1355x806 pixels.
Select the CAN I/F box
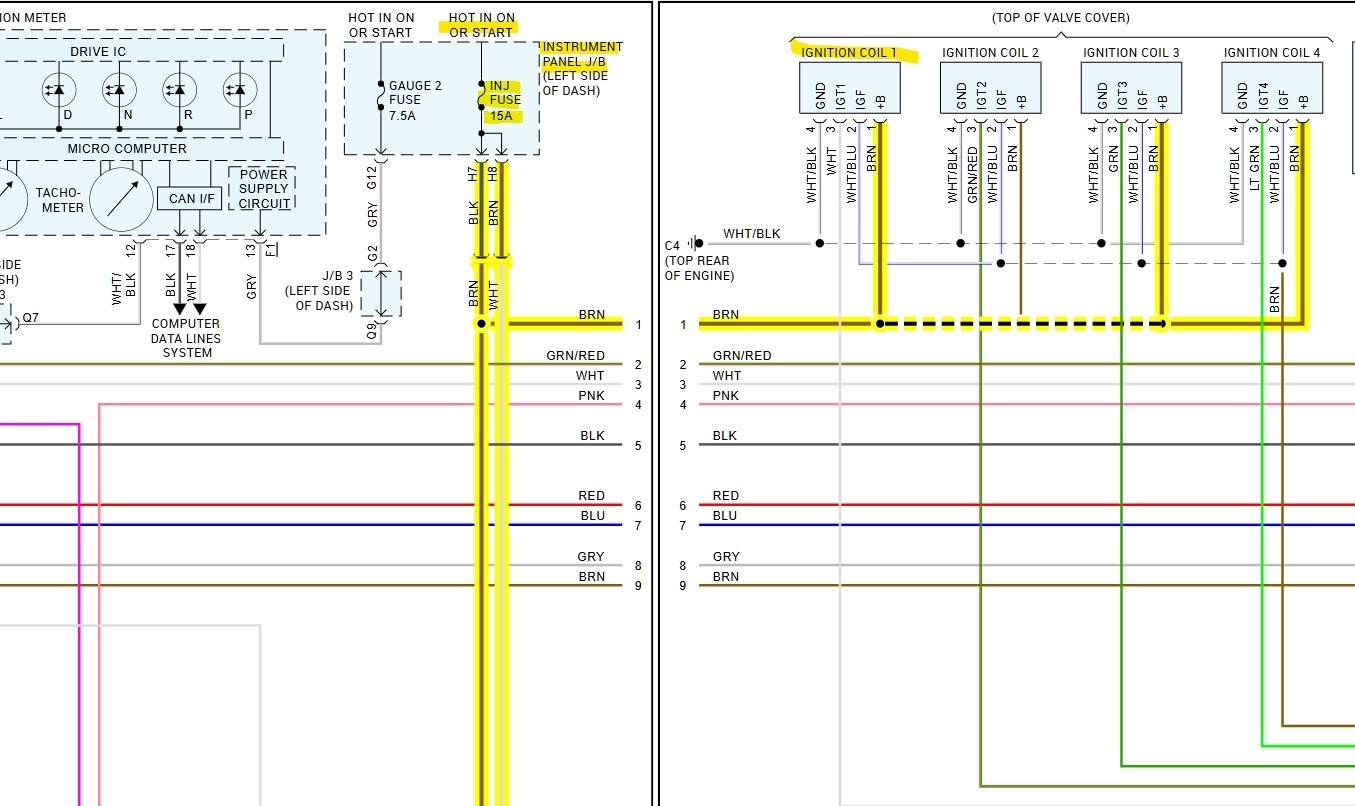(x=190, y=198)
